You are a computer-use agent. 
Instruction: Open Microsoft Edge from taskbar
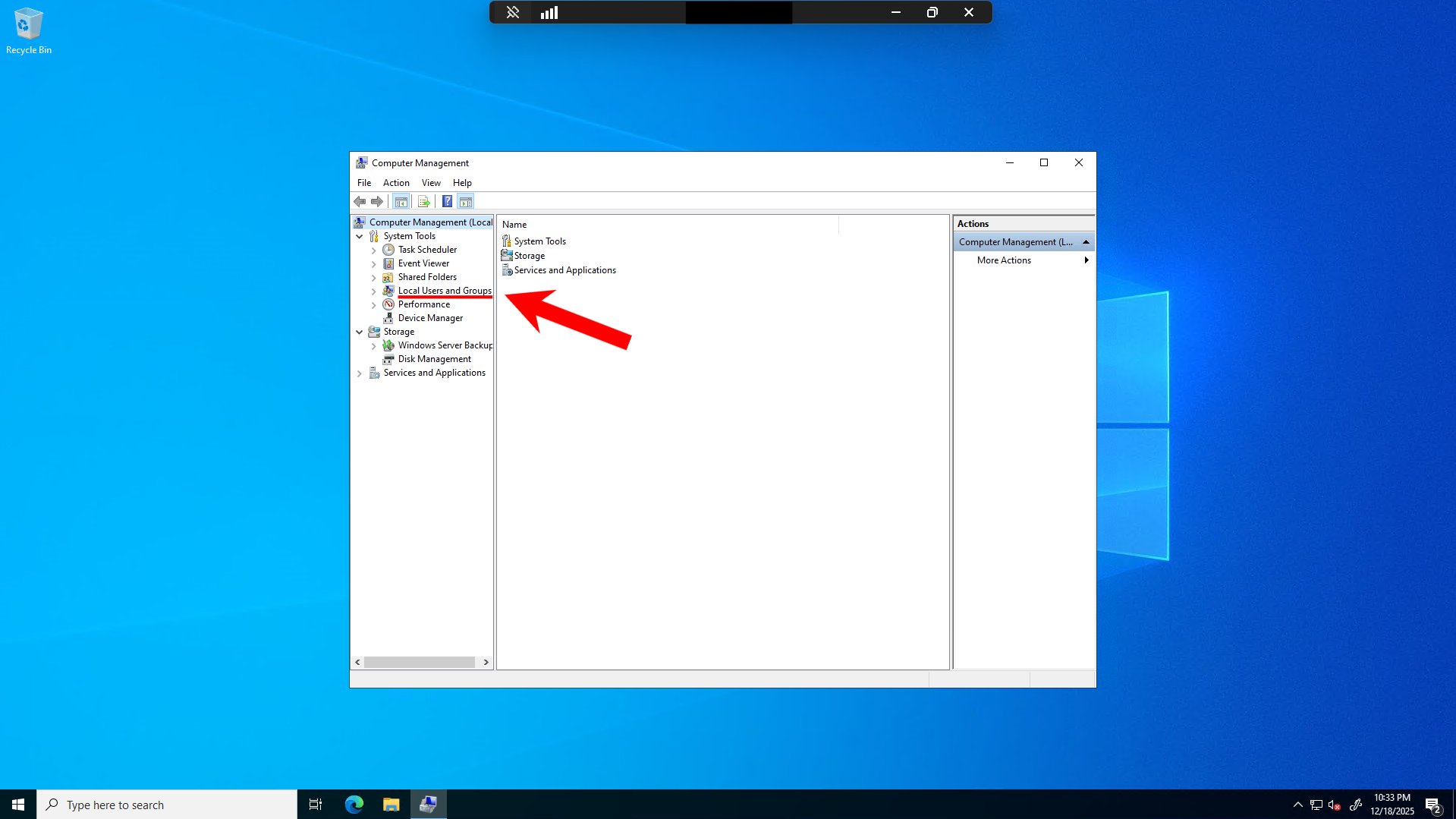pyautogui.click(x=354, y=805)
